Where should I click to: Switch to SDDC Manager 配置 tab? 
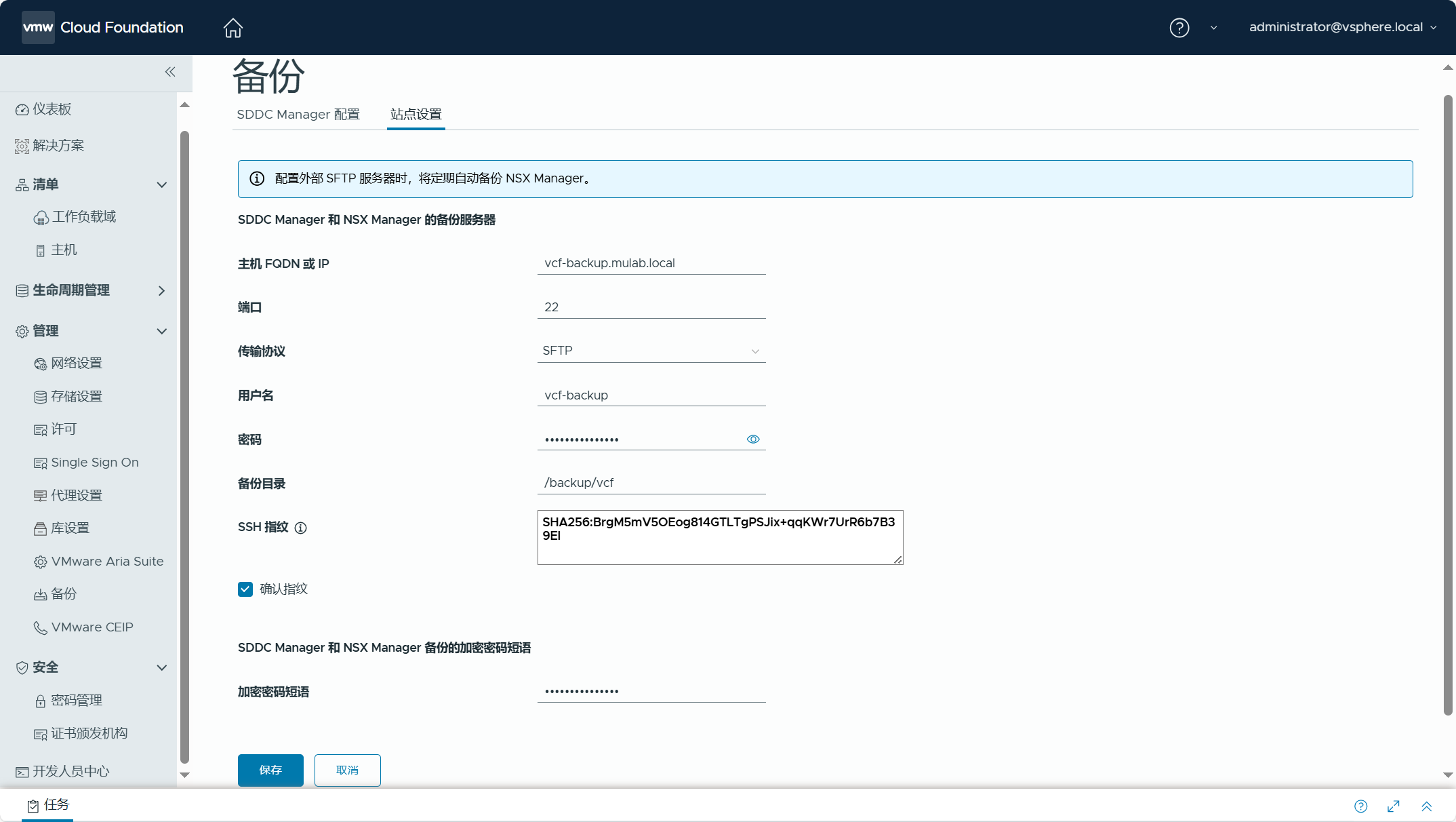[298, 114]
